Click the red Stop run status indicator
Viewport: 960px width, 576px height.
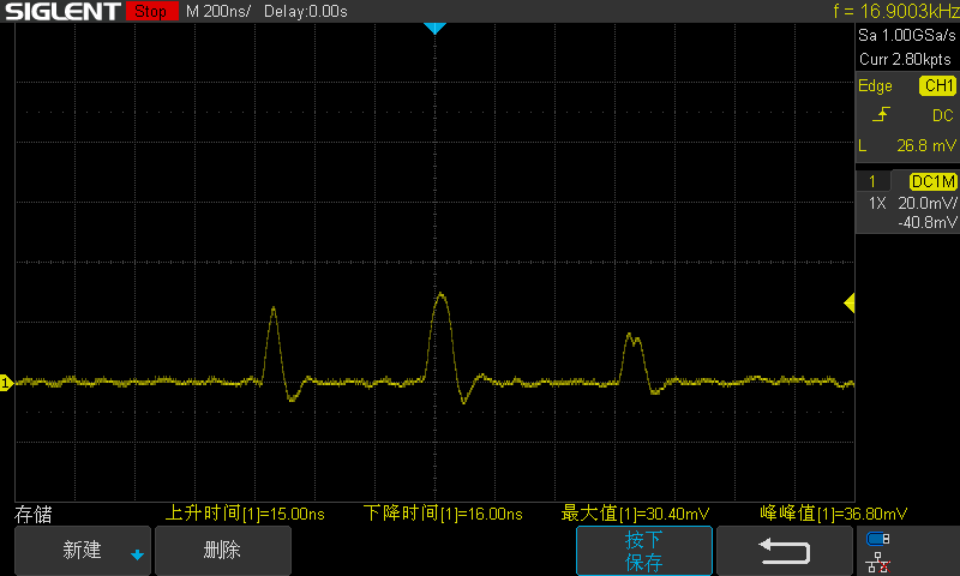pyautogui.click(x=151, y=11)
